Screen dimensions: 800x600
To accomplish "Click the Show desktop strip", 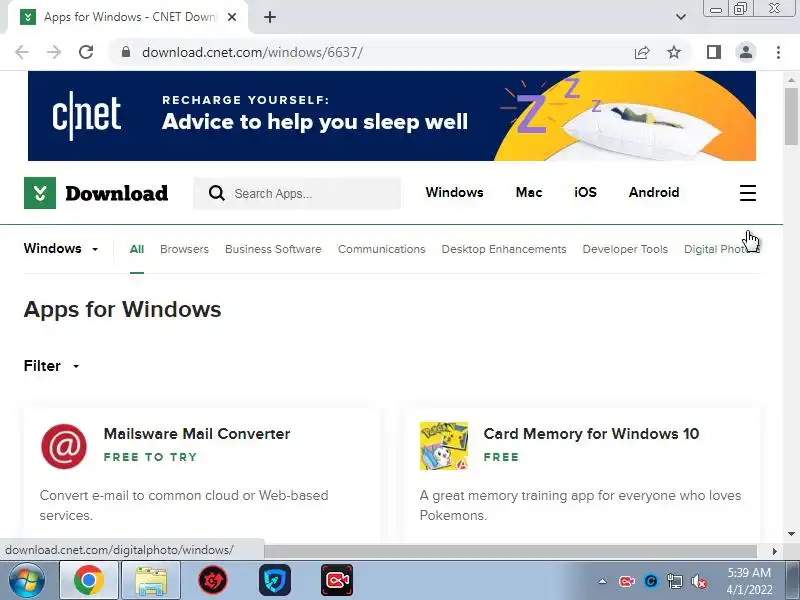I will [792, 581].
